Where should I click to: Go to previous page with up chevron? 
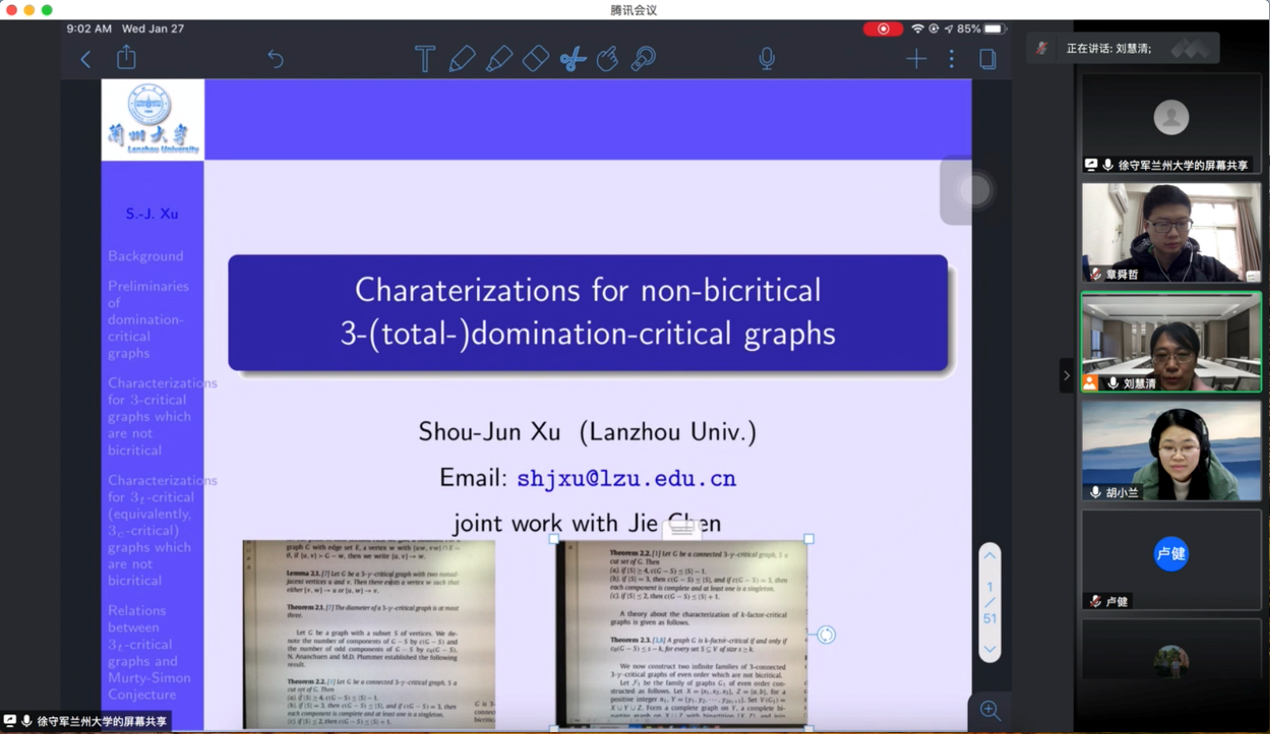point(989,556)
